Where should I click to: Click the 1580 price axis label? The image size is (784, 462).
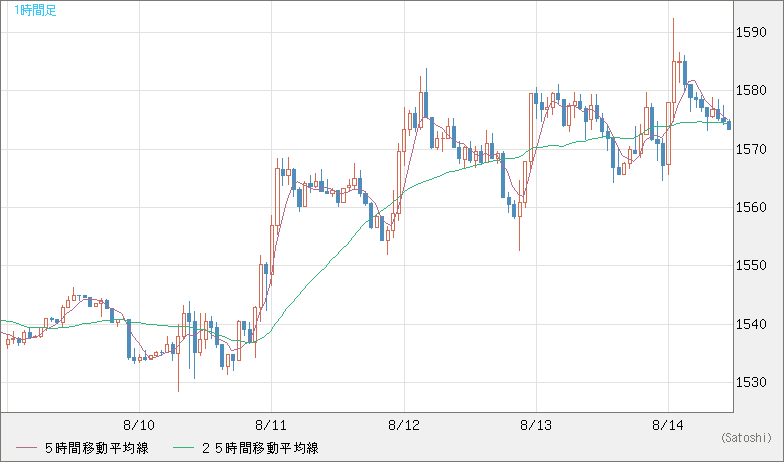coord(751,90)
